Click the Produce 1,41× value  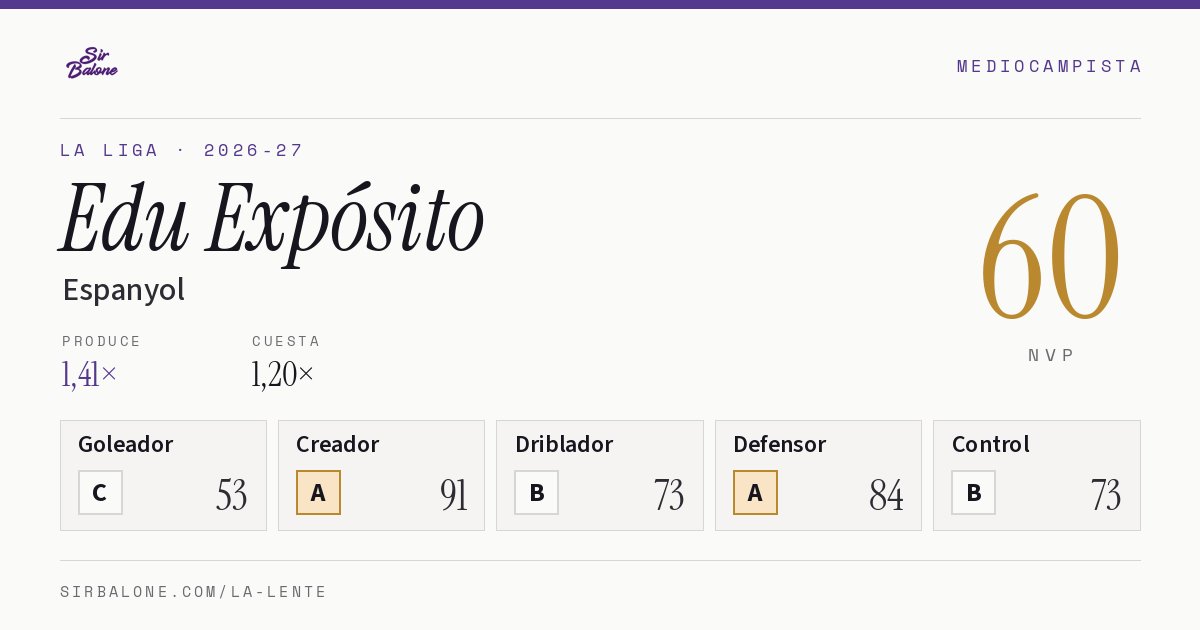(89, 374)
